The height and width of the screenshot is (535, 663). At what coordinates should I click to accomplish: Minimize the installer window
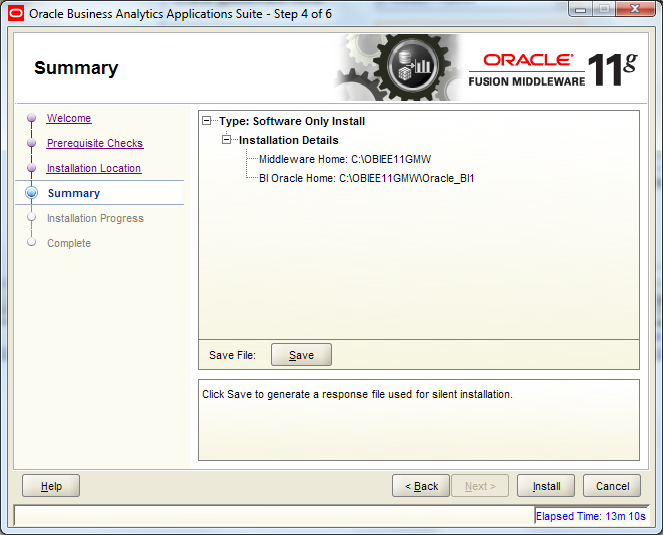581,9
